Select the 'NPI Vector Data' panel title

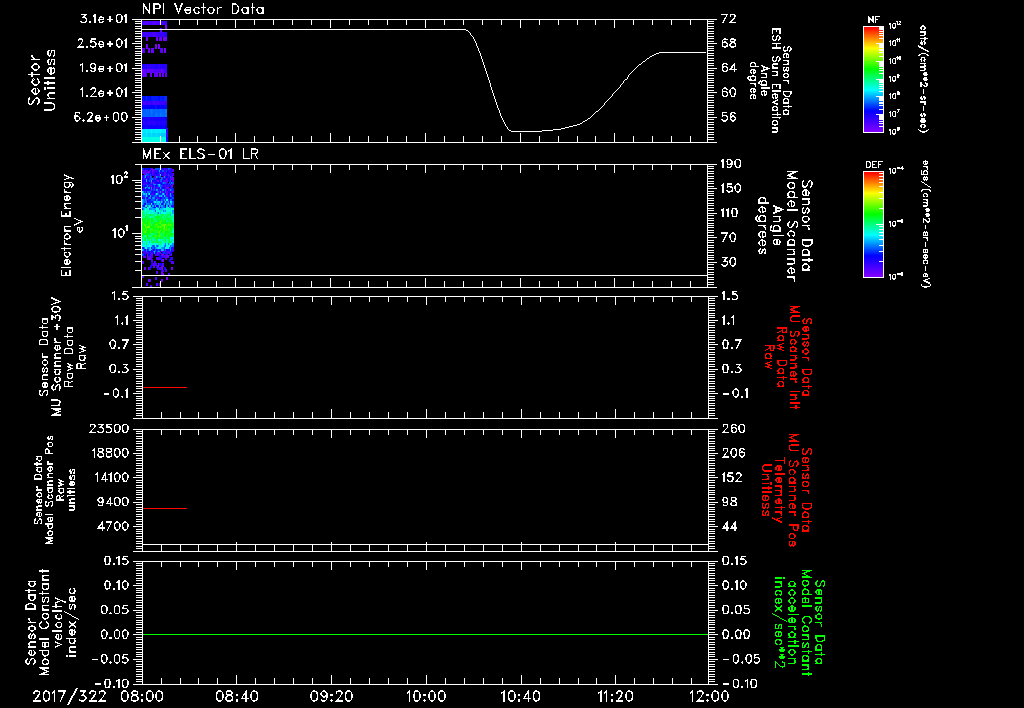(203, 9)
